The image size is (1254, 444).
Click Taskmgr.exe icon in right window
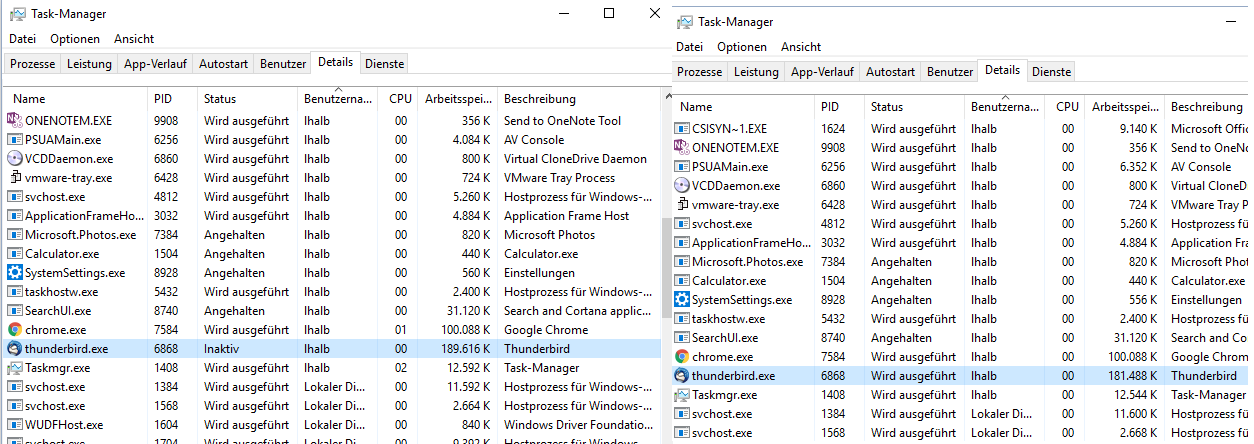(681, 394)
